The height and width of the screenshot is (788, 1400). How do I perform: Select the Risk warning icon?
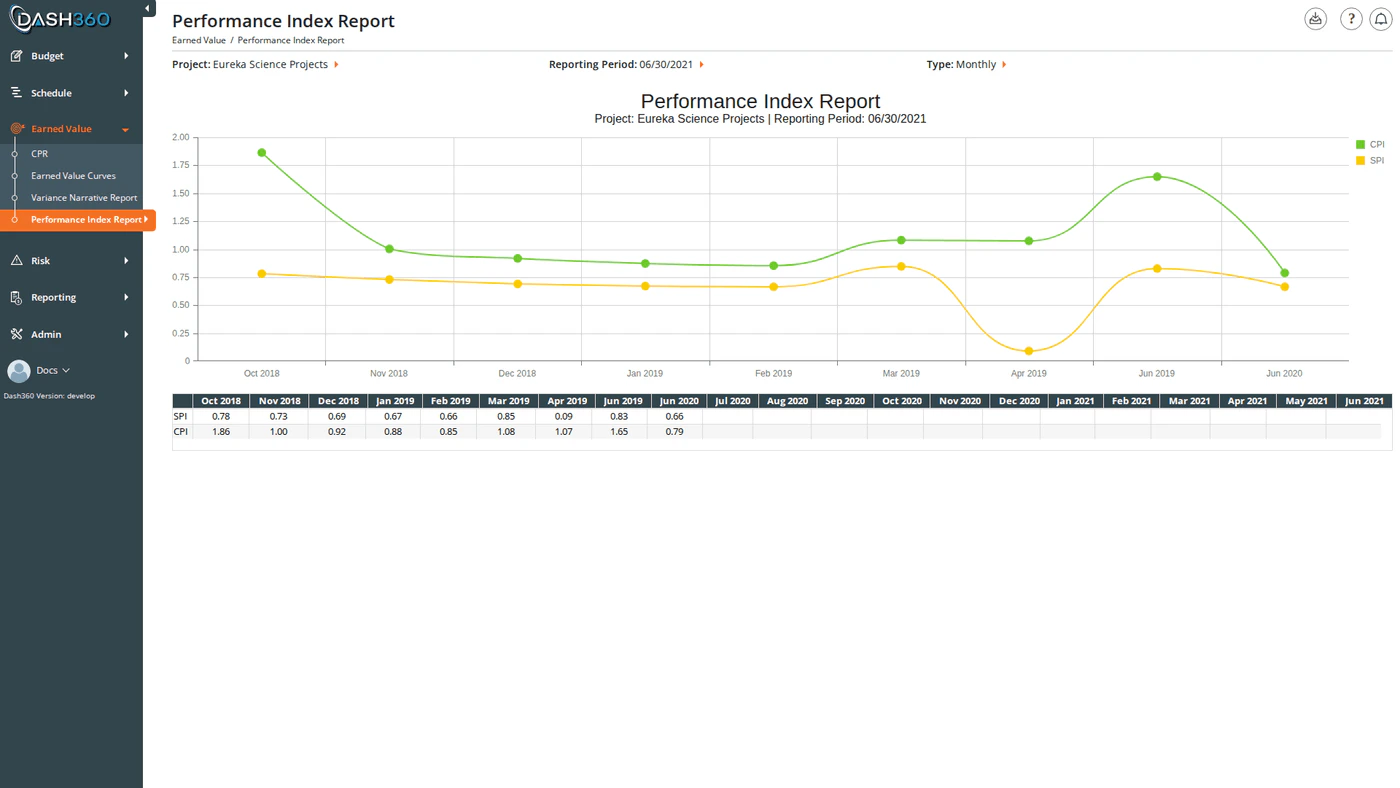pyautogui.click(x=17, y=260)
